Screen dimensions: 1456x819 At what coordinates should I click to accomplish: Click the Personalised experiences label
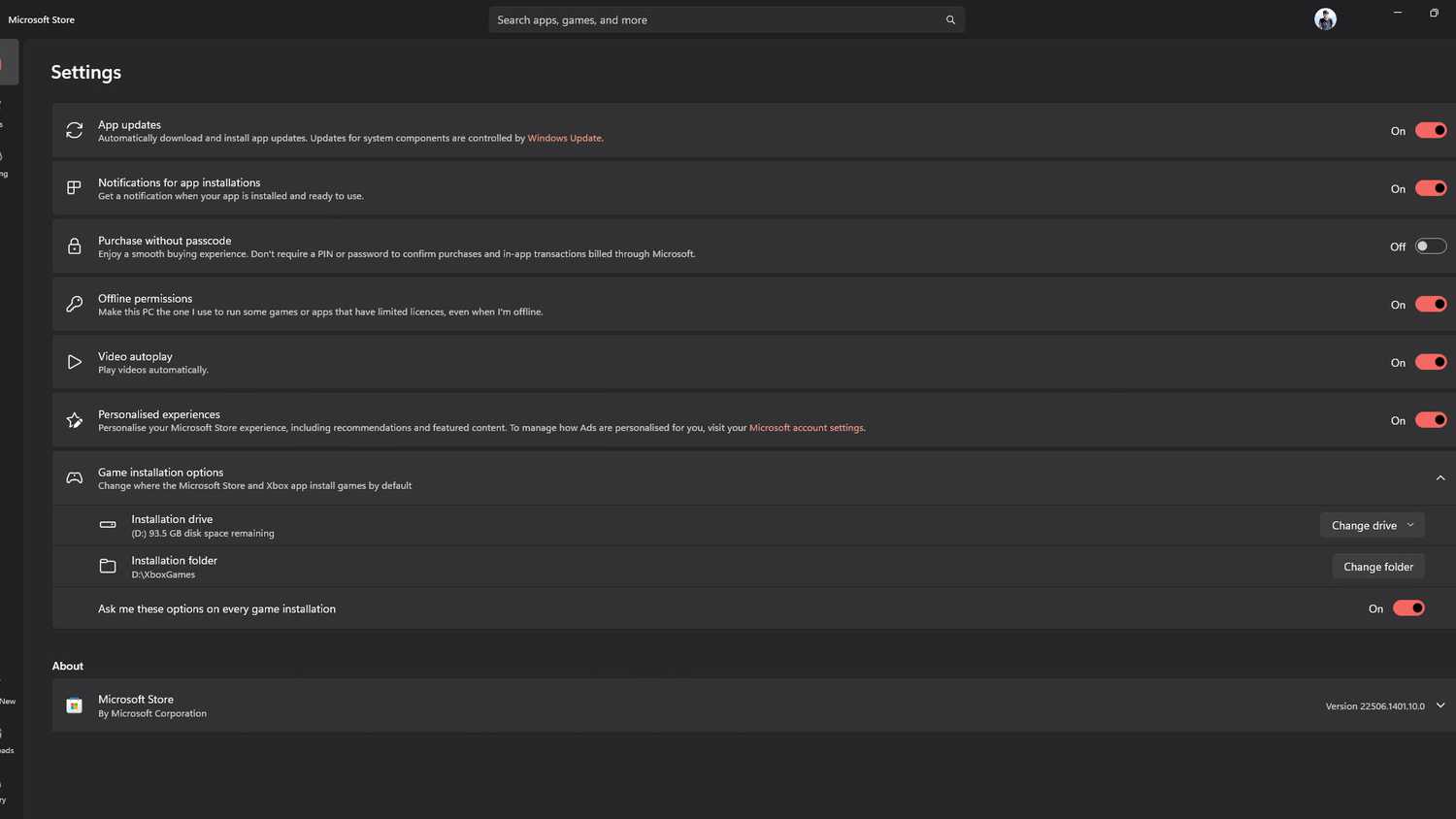pos(159,414)
